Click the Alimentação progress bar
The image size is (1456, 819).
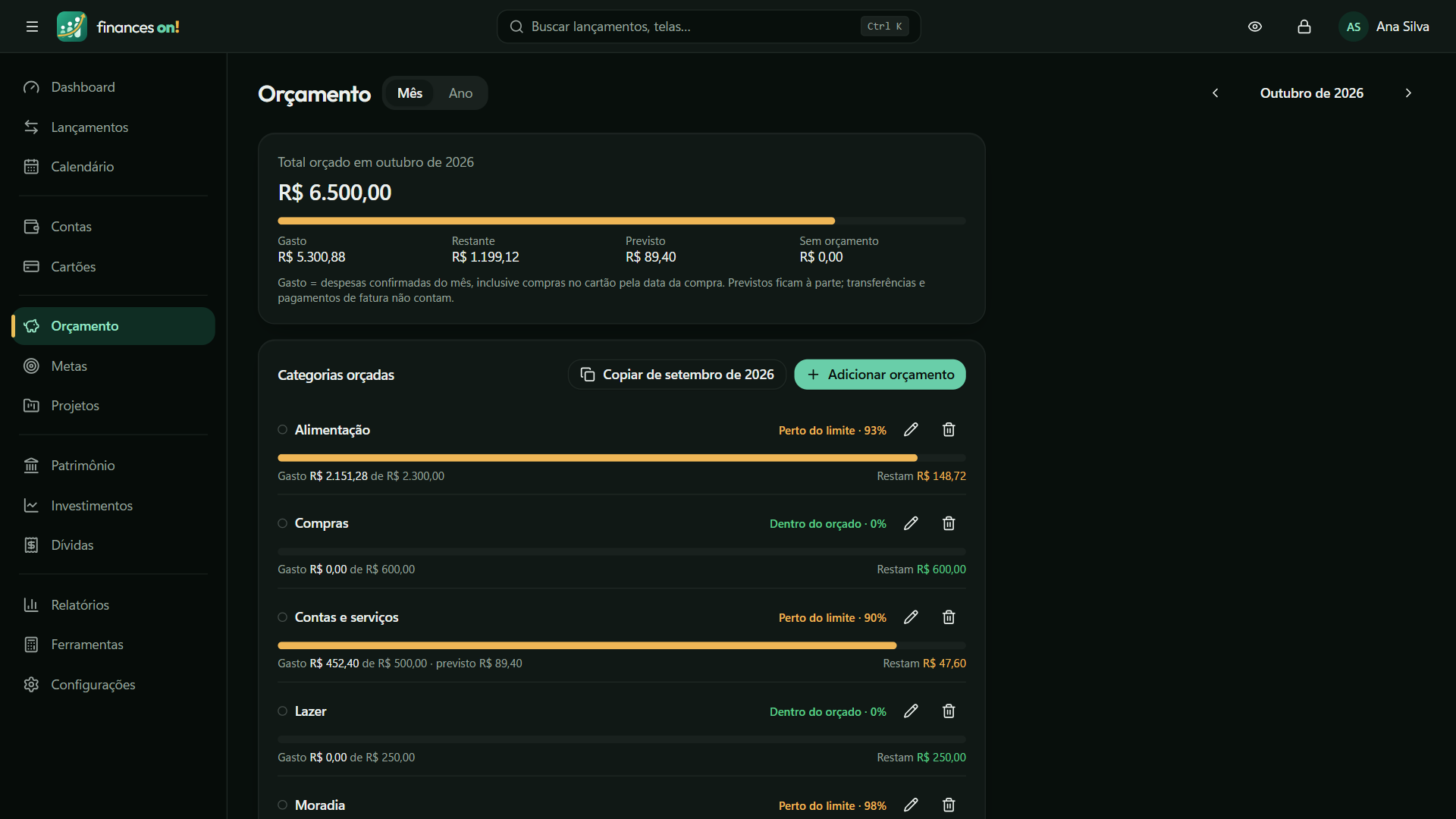(622, 458)
